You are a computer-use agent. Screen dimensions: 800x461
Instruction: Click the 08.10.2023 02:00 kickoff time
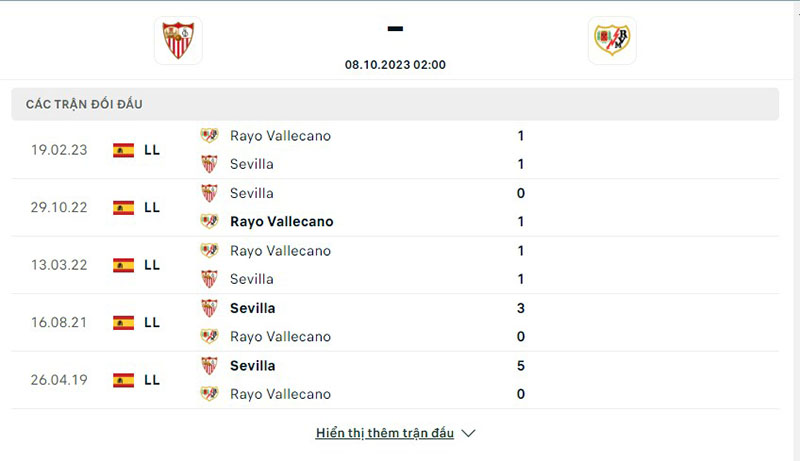pos(395,65)
